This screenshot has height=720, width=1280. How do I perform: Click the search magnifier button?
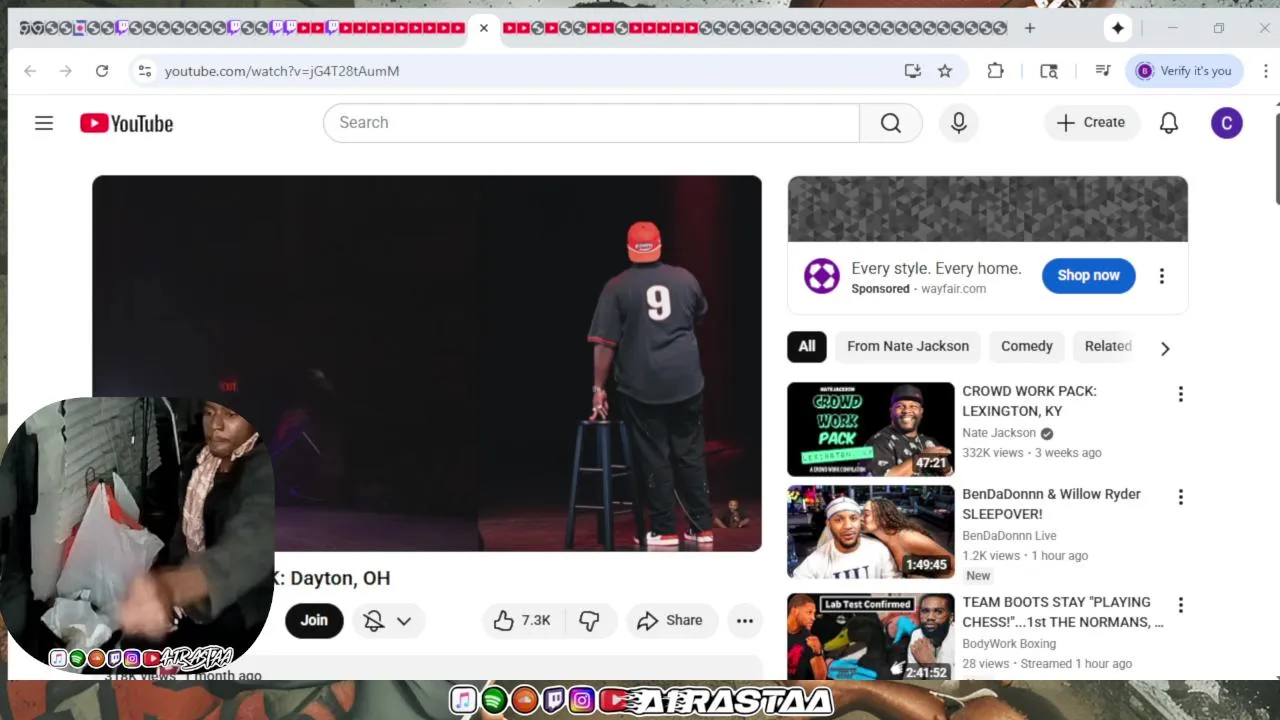click(x=890, y=122)
